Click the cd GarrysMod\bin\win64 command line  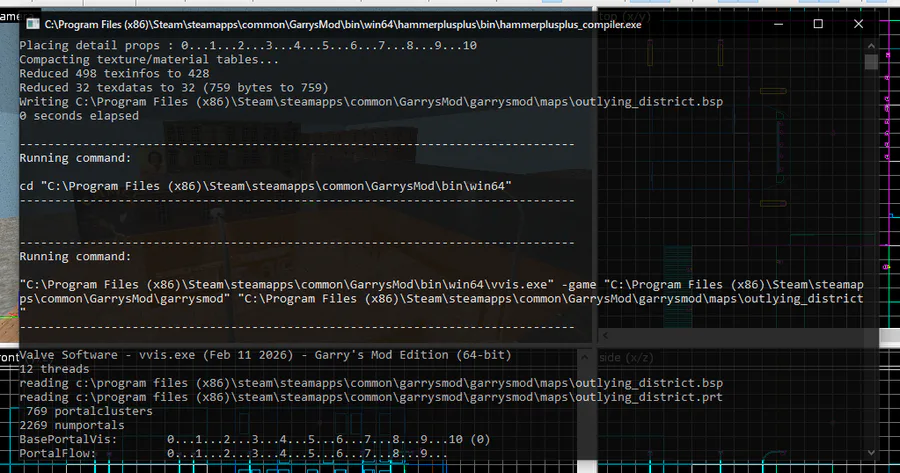(x=265, y=186)
